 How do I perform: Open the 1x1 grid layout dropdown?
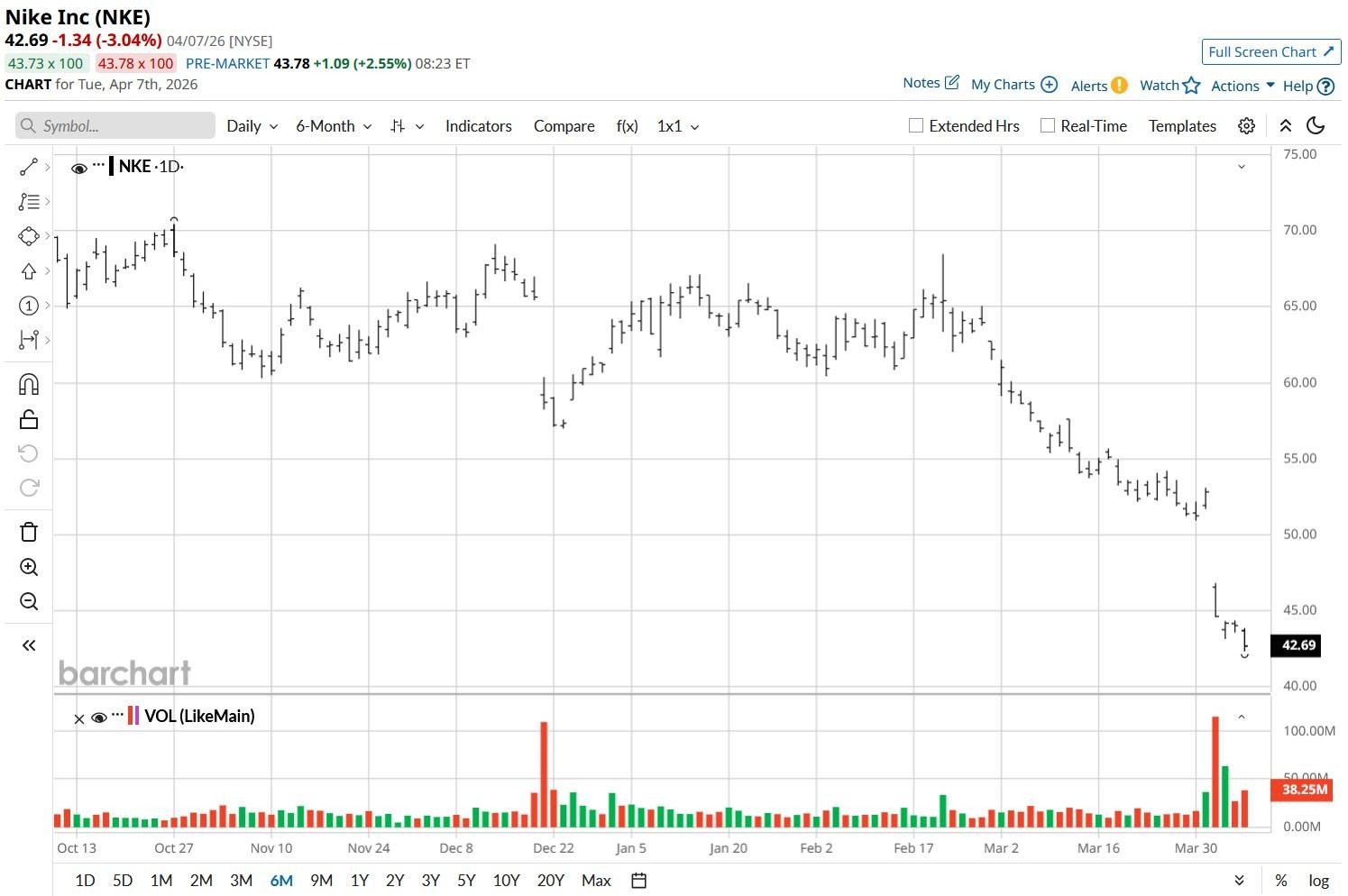678,126
